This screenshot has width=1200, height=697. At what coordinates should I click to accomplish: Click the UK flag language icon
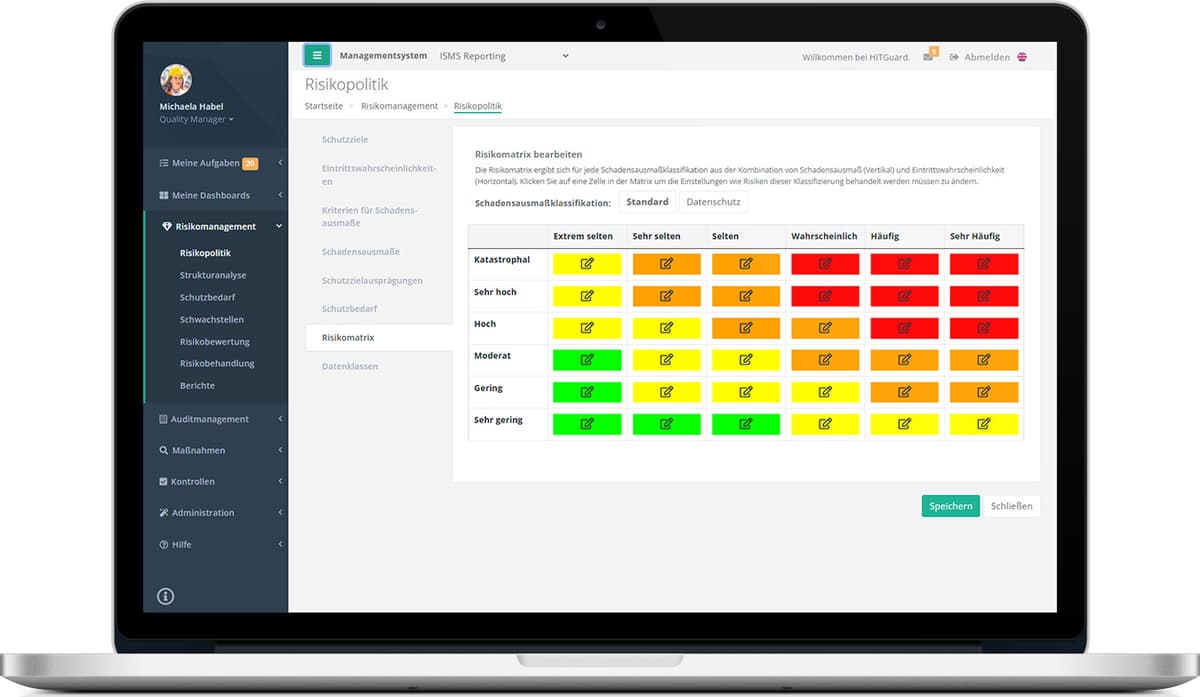pos(1022,57)
